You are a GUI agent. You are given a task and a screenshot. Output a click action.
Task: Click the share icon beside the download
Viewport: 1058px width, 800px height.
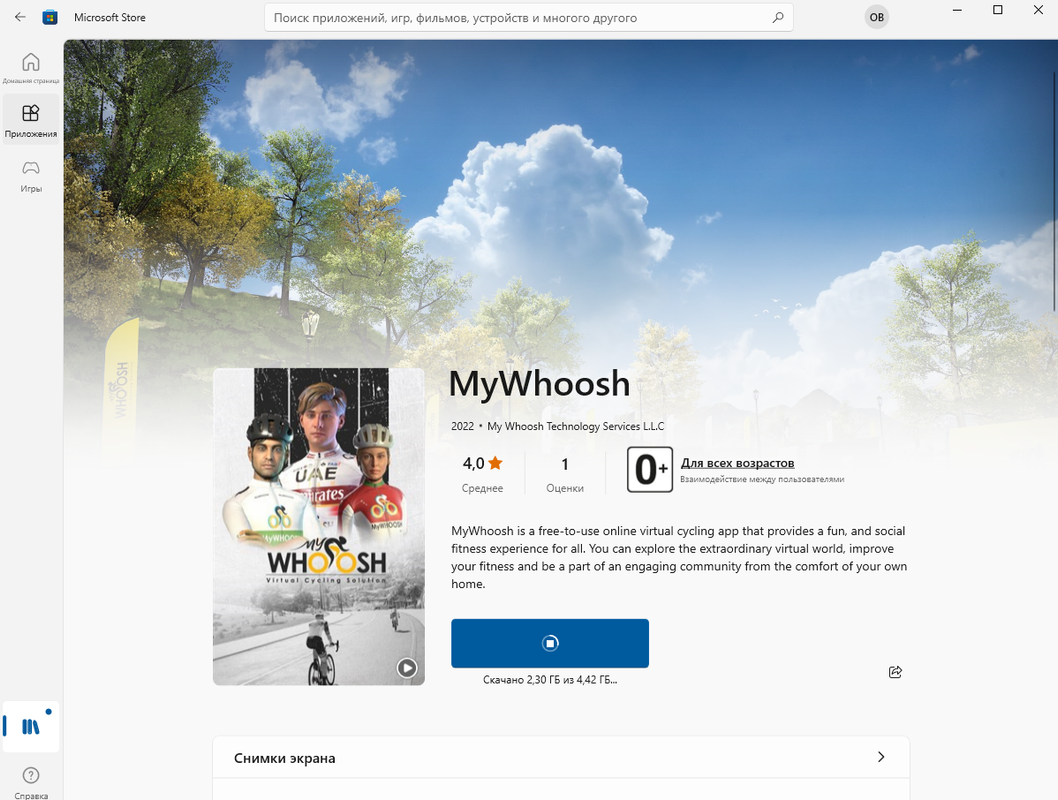(895, 672)
